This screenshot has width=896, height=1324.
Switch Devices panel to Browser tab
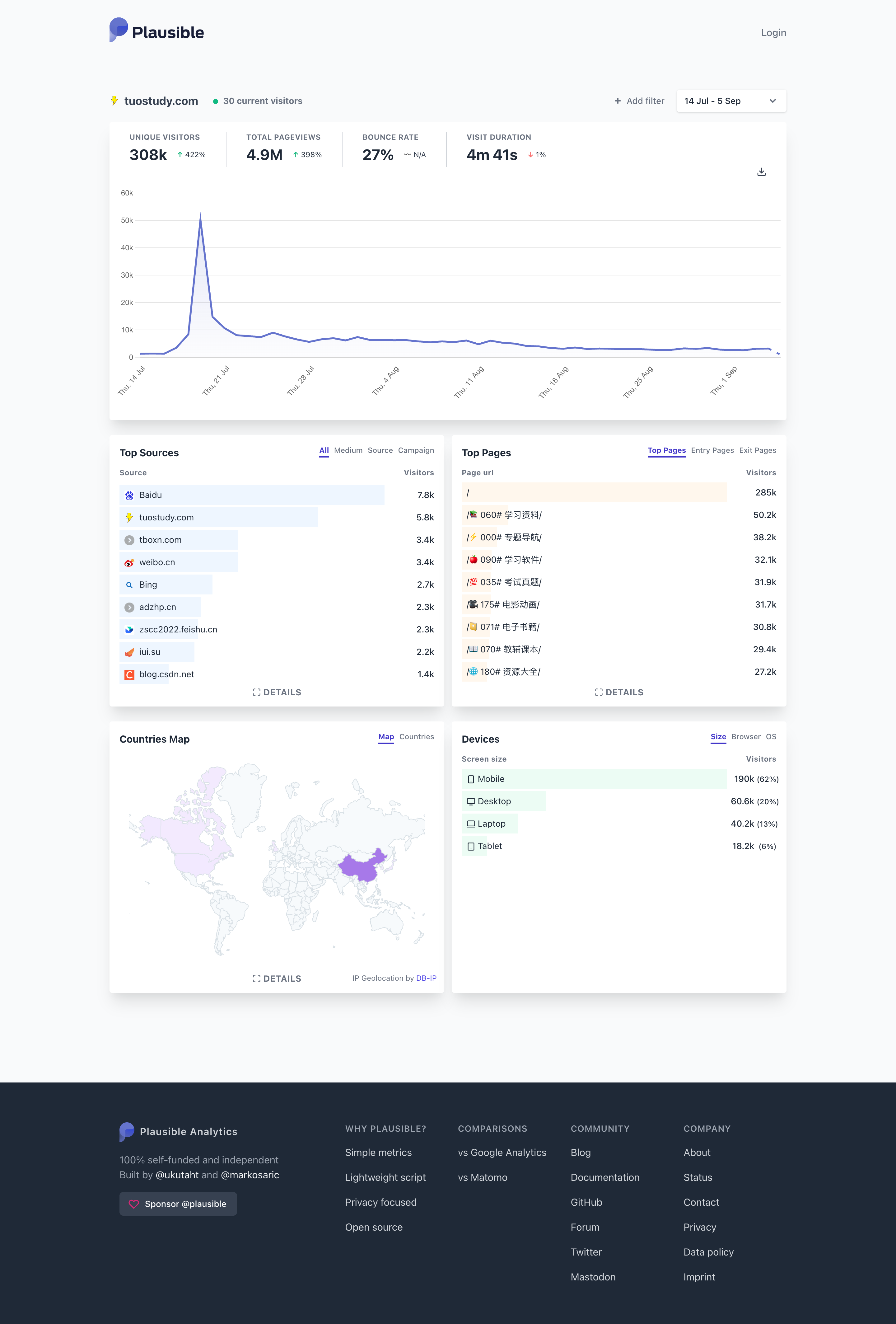pyautogui.click(x=746, y=737)
